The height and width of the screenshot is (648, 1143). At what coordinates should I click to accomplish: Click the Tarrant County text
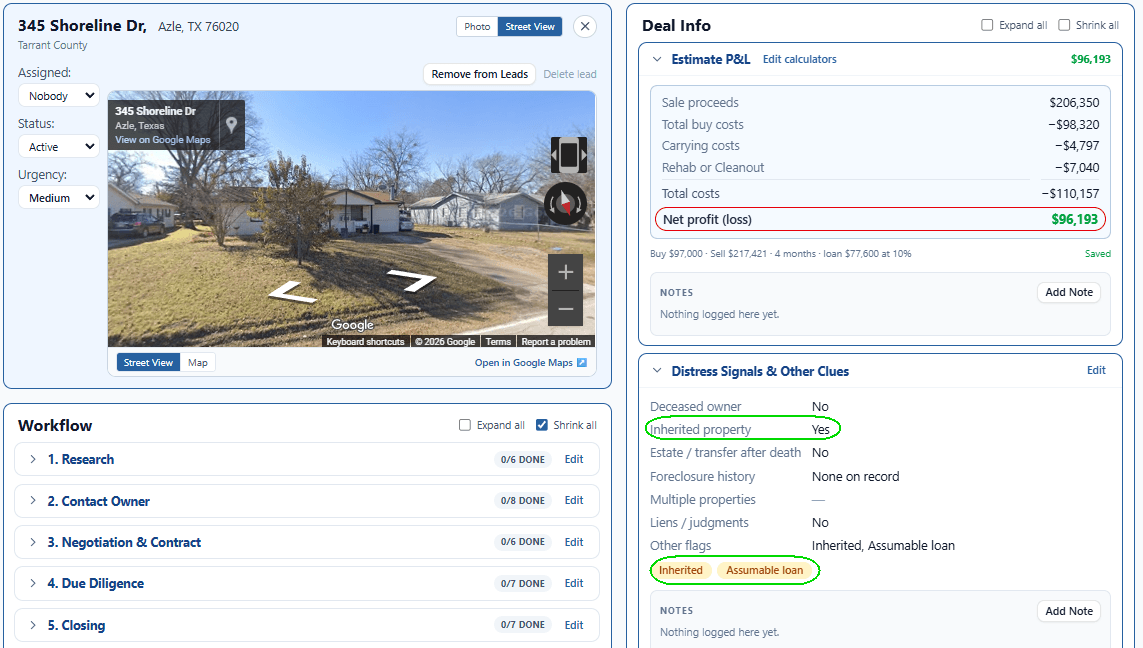52,45
